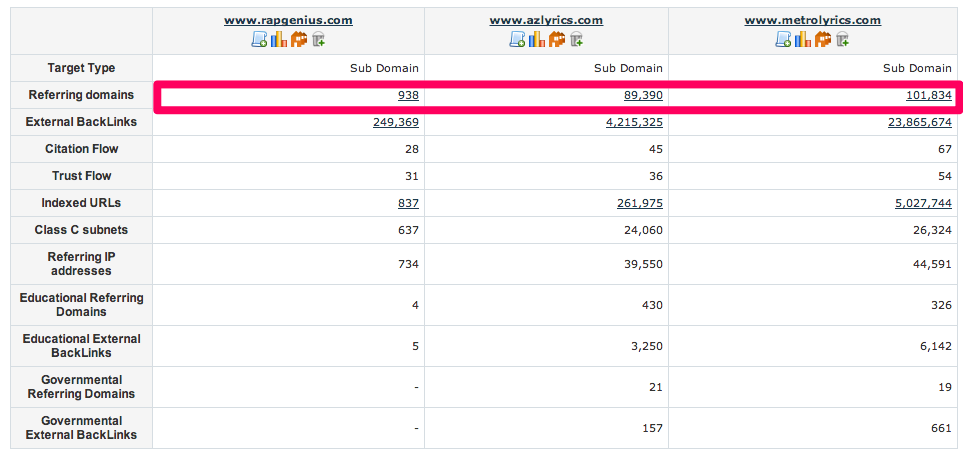Open the 5,027,744 indexed URLs link
This screenshot has height=459, width=963.
pos(923,203)
